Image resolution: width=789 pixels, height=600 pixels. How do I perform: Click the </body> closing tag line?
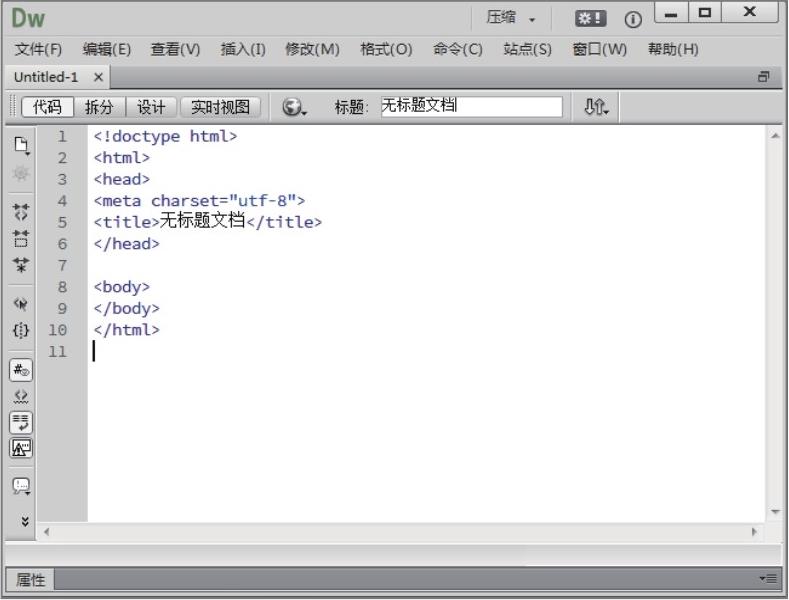[127, 309]
